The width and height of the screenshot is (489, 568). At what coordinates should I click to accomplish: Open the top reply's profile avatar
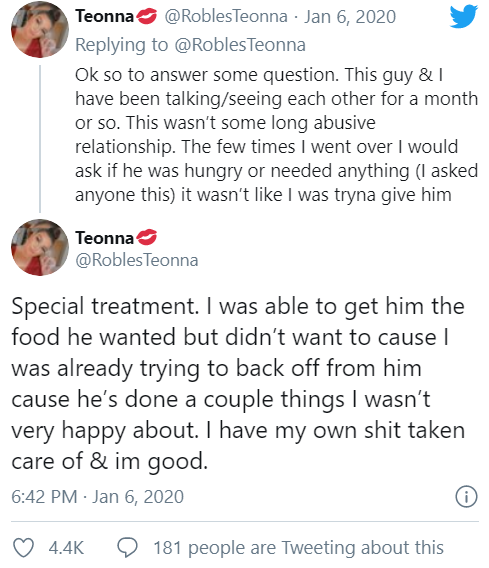[x=40, y=29]
